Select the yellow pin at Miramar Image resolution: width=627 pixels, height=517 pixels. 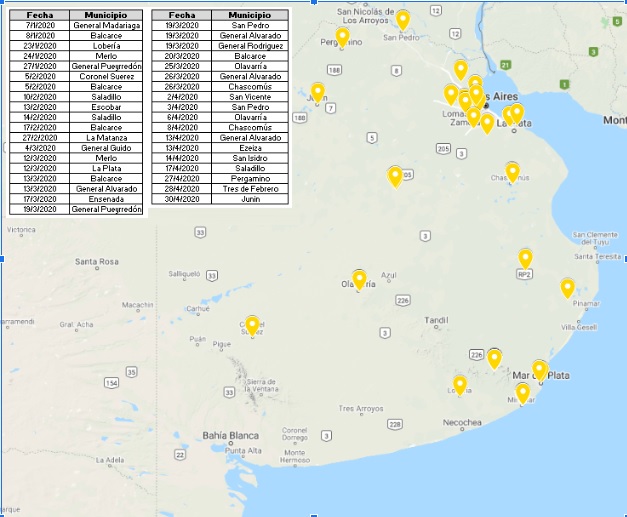[522, 392]
